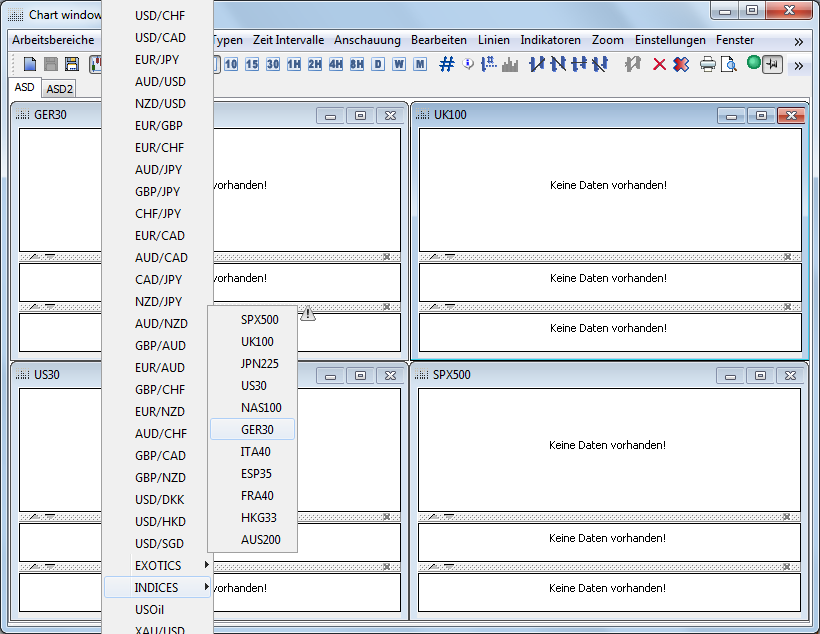Viewport: 820px width, 634px height.
Task: Toggle the auto-scroll button beside green light
Action: click(x=772, y=64)
